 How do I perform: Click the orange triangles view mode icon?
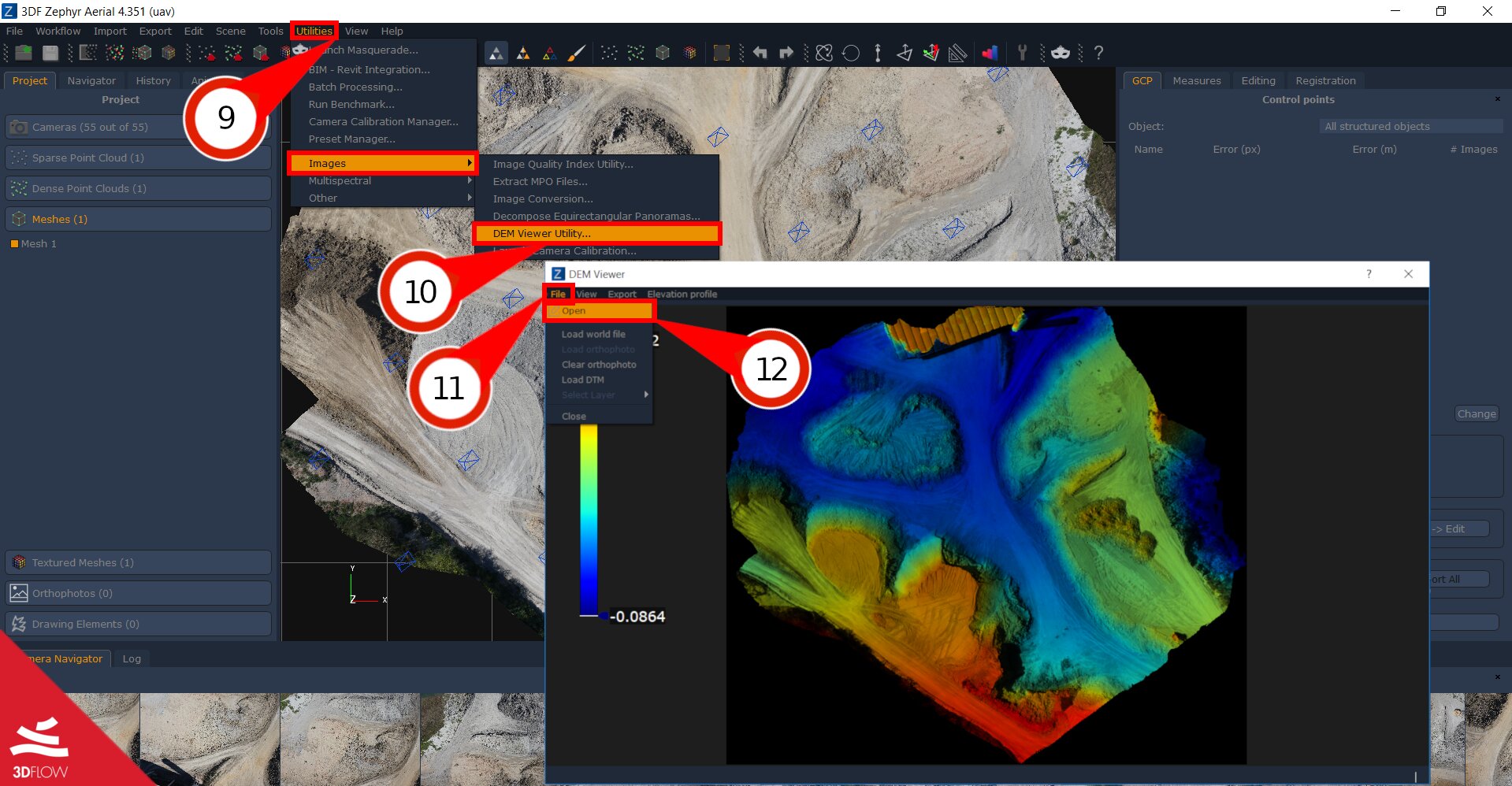[522, 53]
